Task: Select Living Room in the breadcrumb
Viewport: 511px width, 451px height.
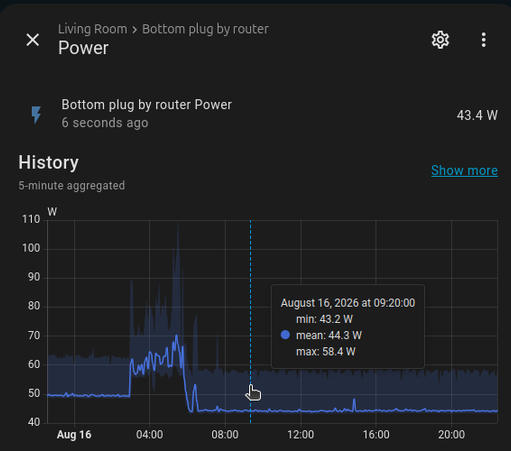Action: [x=92, y=29]
